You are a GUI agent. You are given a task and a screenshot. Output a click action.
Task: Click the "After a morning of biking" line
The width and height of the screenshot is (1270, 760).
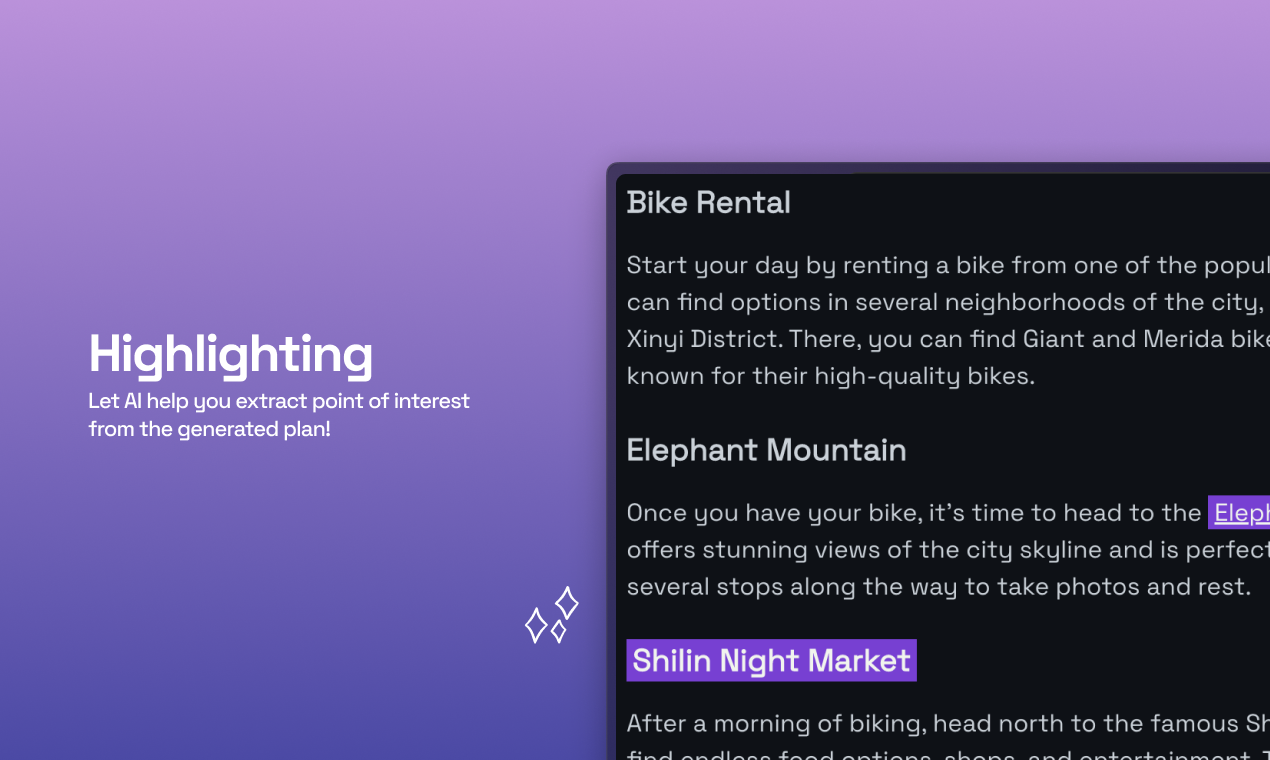click(x=948, y=723)
